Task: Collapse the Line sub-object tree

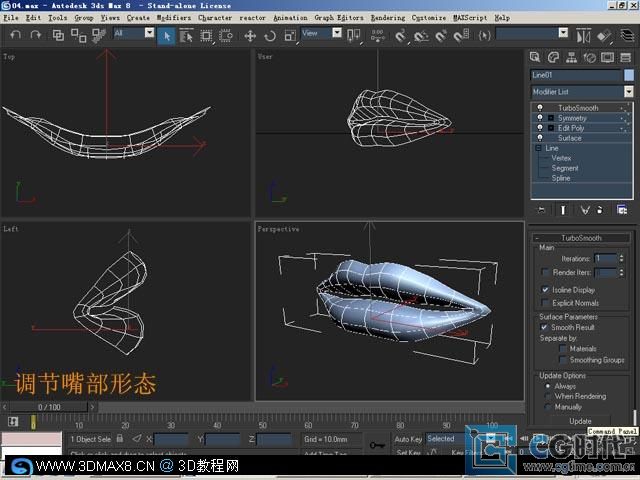Action: (x=538, y=148)
